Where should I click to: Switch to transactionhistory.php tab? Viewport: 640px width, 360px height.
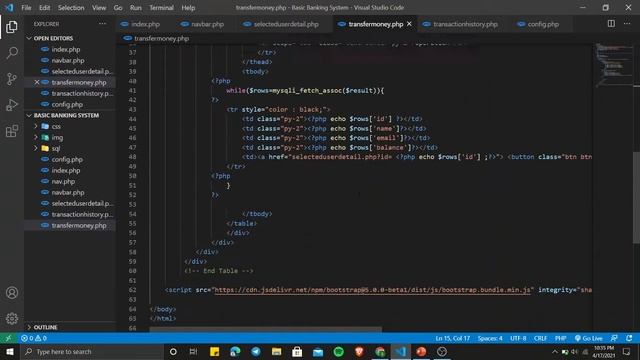point(465,24)
